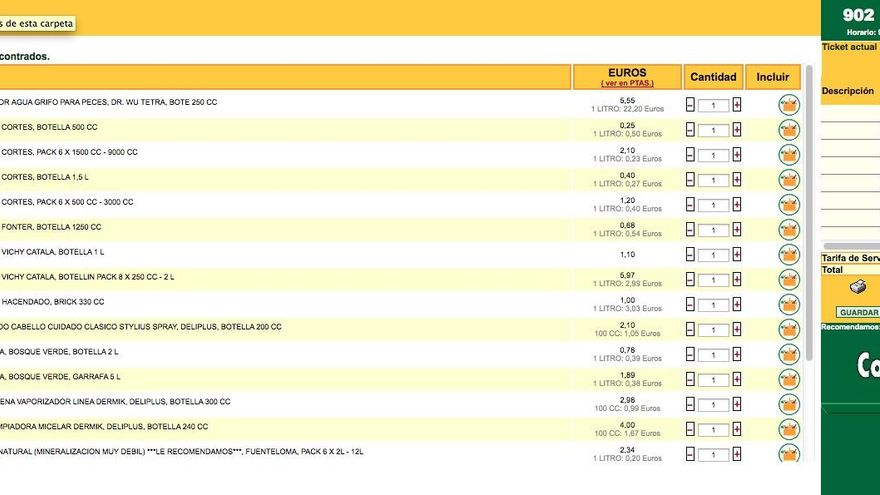Screen dimensions: 880x495
Task: Decrease quantity for Dermik vaporizador 300 CC
Action: click(x=690, y=405)
